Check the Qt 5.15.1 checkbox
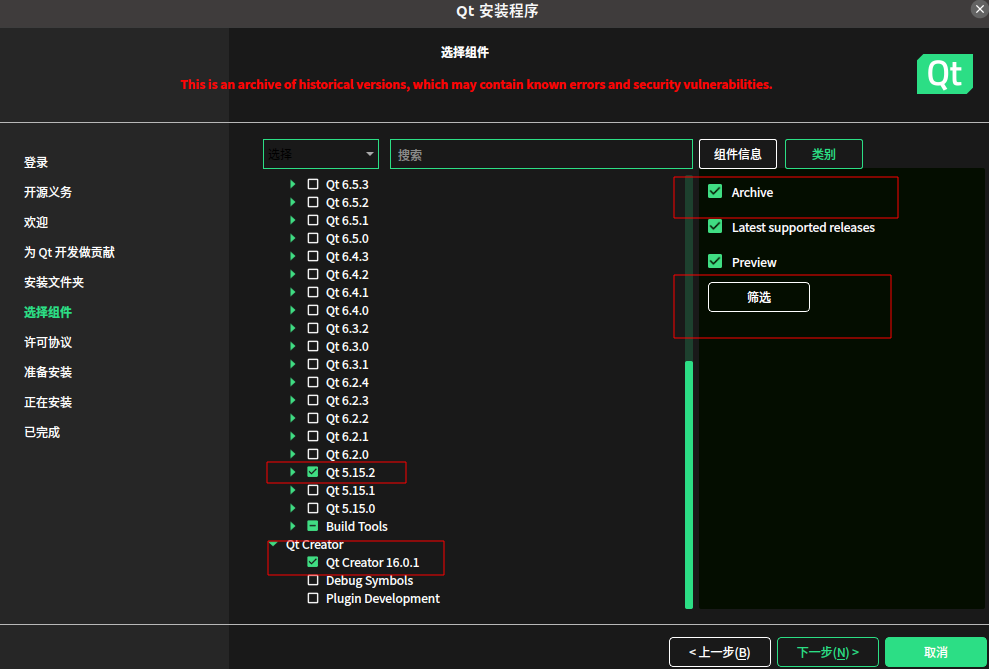The image size is (989, 669). point(312,489)
